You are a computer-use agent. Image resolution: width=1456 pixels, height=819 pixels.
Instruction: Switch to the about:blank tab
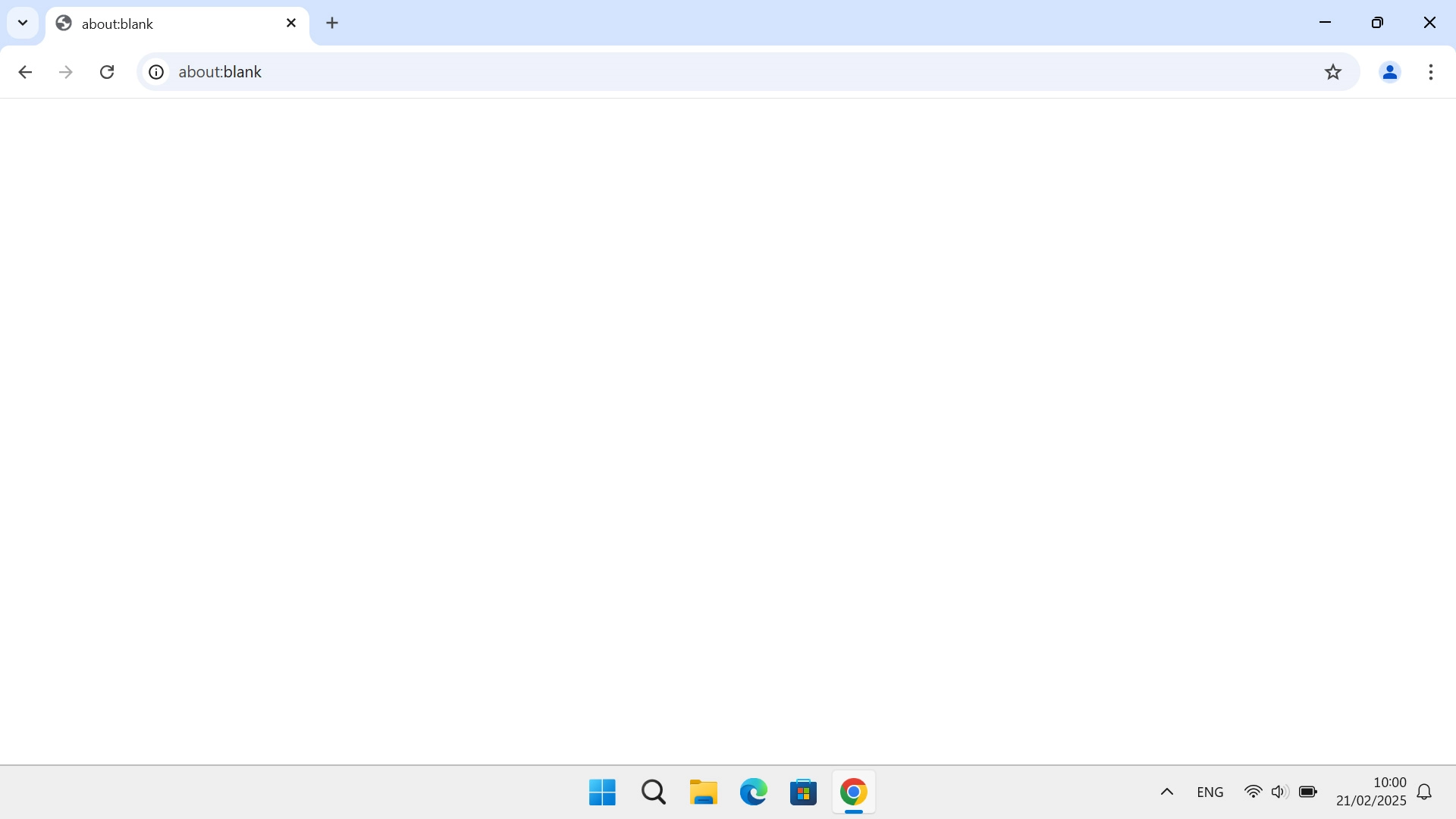tap(152, 24)
